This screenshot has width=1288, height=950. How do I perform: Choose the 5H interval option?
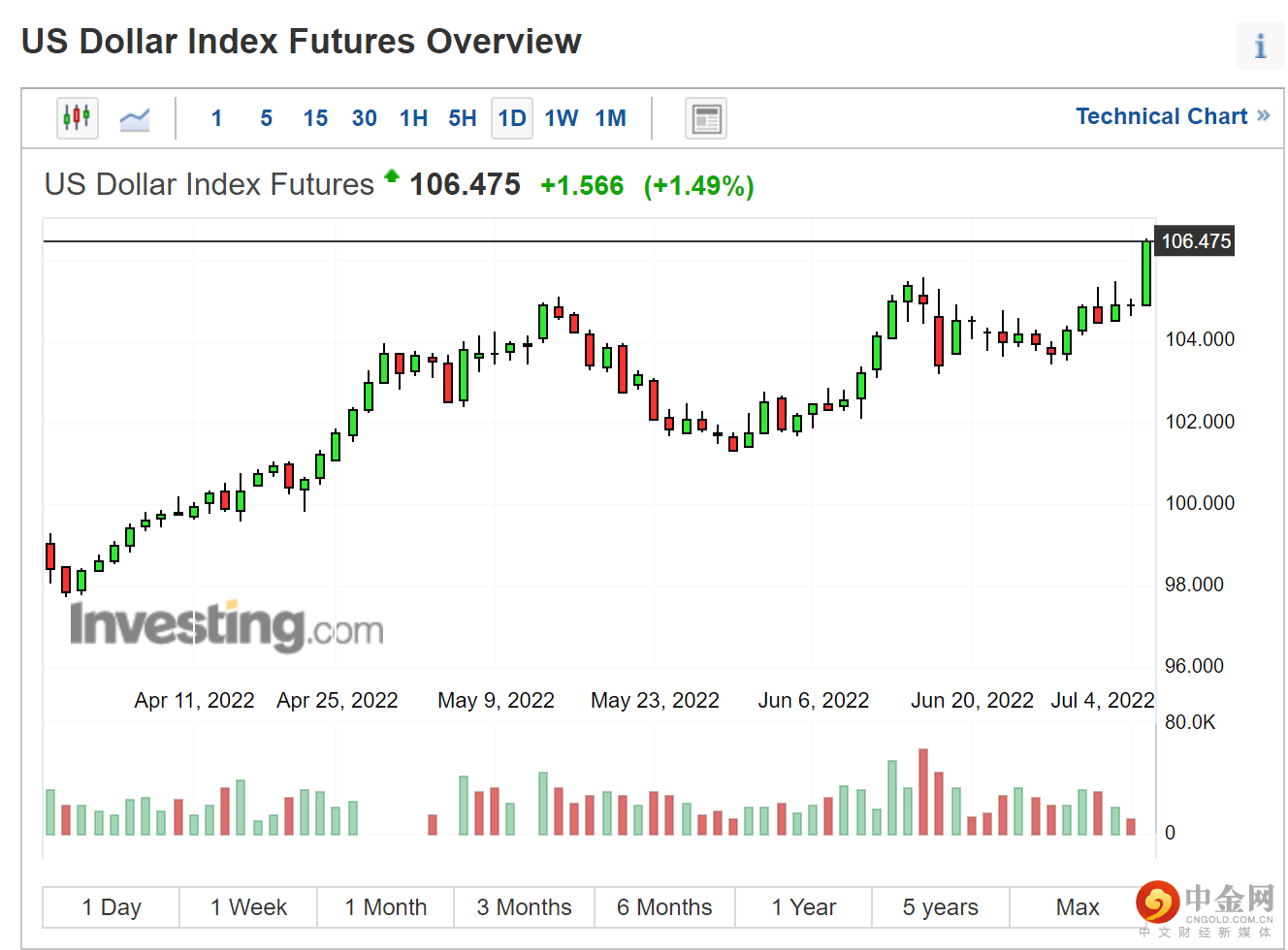463,118
